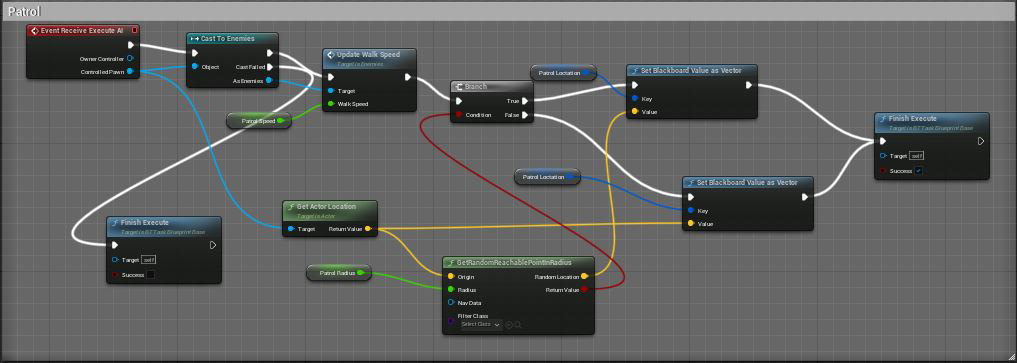Viewport: 1017px width, 363px height.
Task: Click exec output of lower Set Blackboard Value node
Action: 805,197
